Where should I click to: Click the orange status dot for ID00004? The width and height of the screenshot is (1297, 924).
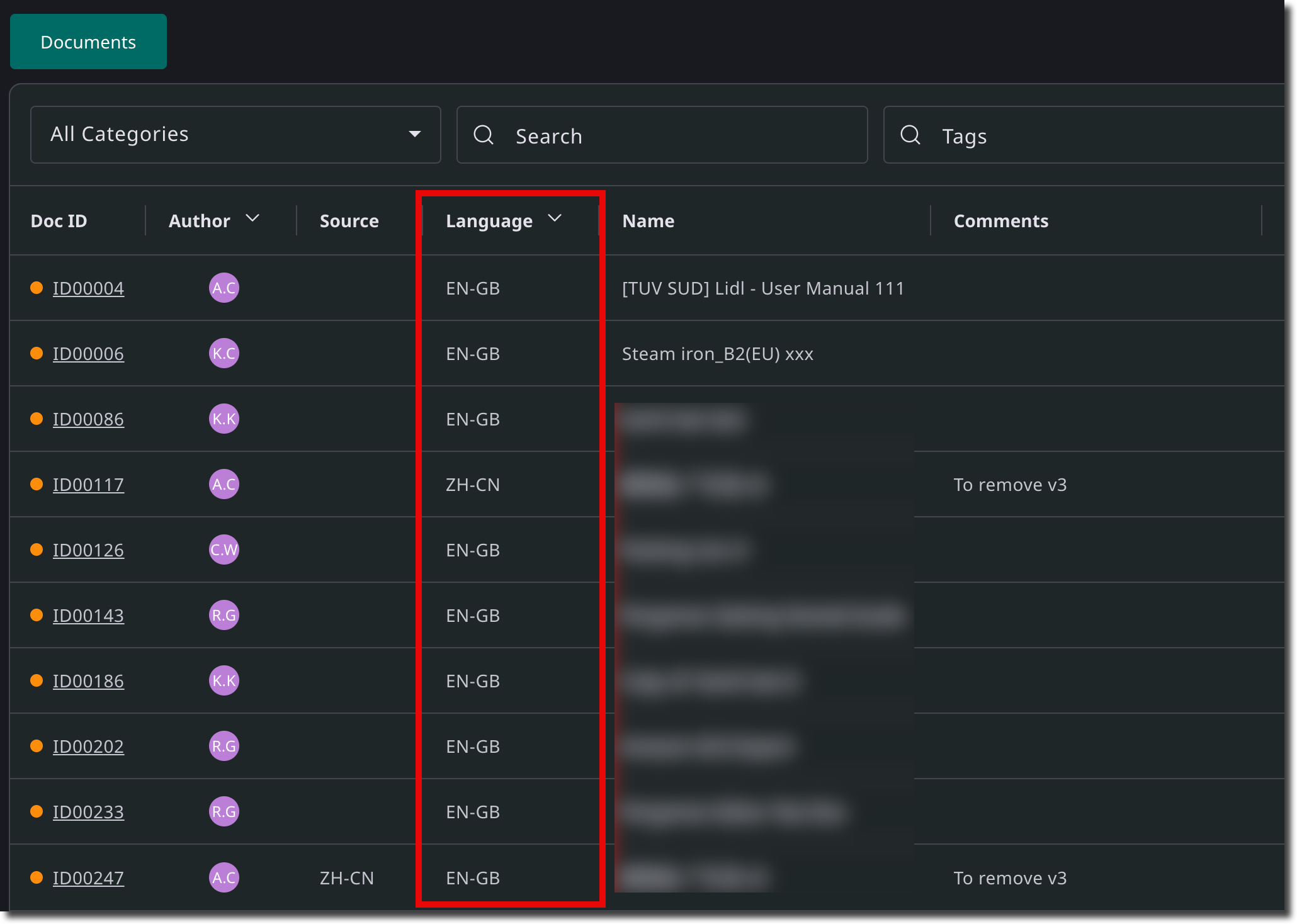[x=37, y=288]
